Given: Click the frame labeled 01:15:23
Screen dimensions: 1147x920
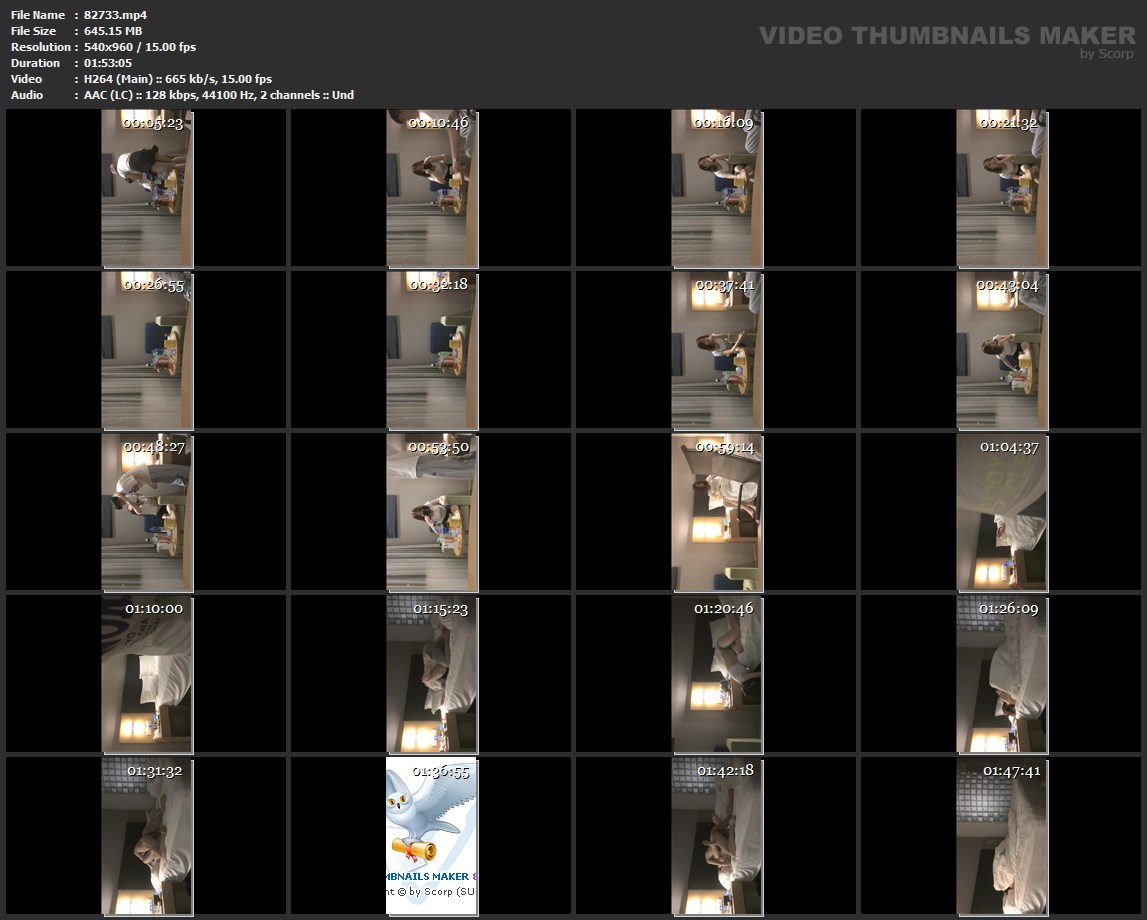Looking at the screenshot, I should 432,674.
